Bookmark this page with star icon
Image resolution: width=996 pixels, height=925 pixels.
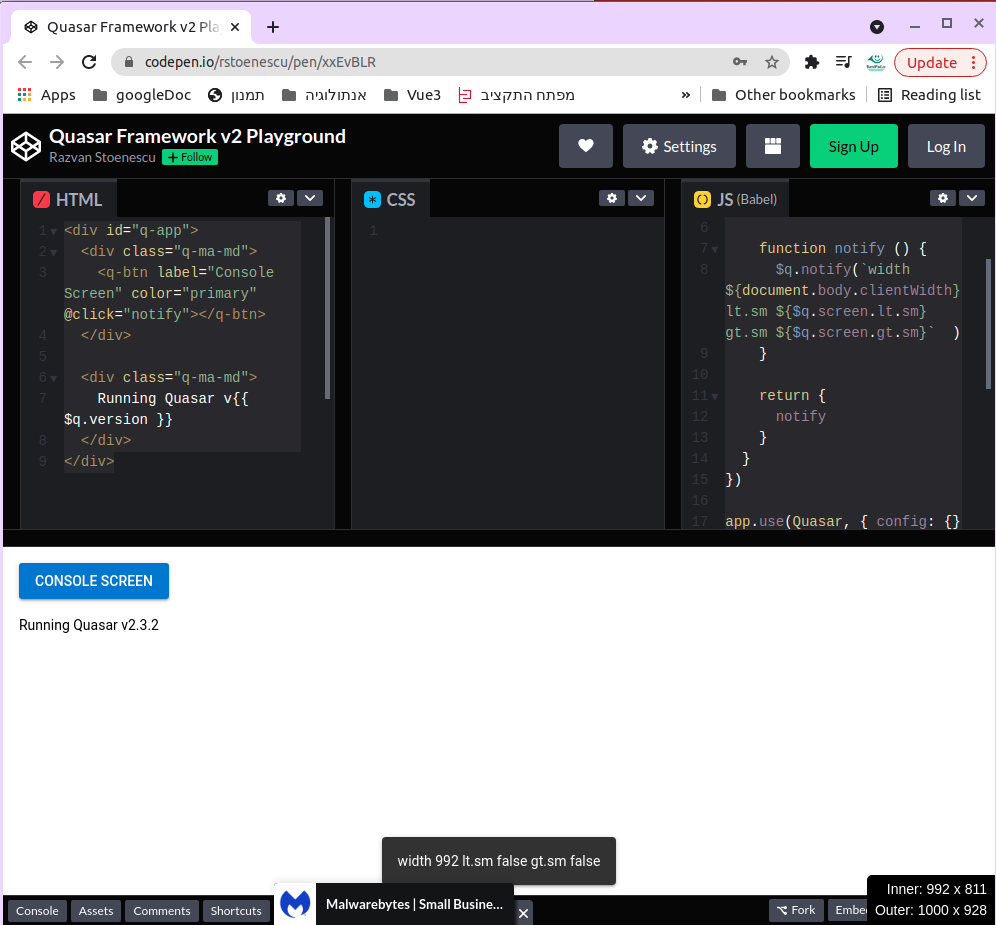(x=772, y=62)
